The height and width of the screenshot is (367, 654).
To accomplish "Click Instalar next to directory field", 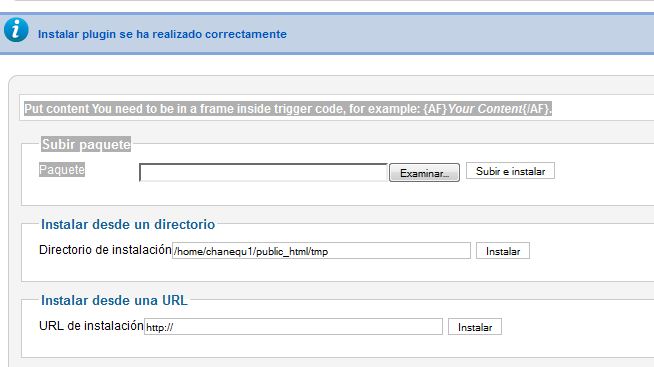I will click(503, 251).
